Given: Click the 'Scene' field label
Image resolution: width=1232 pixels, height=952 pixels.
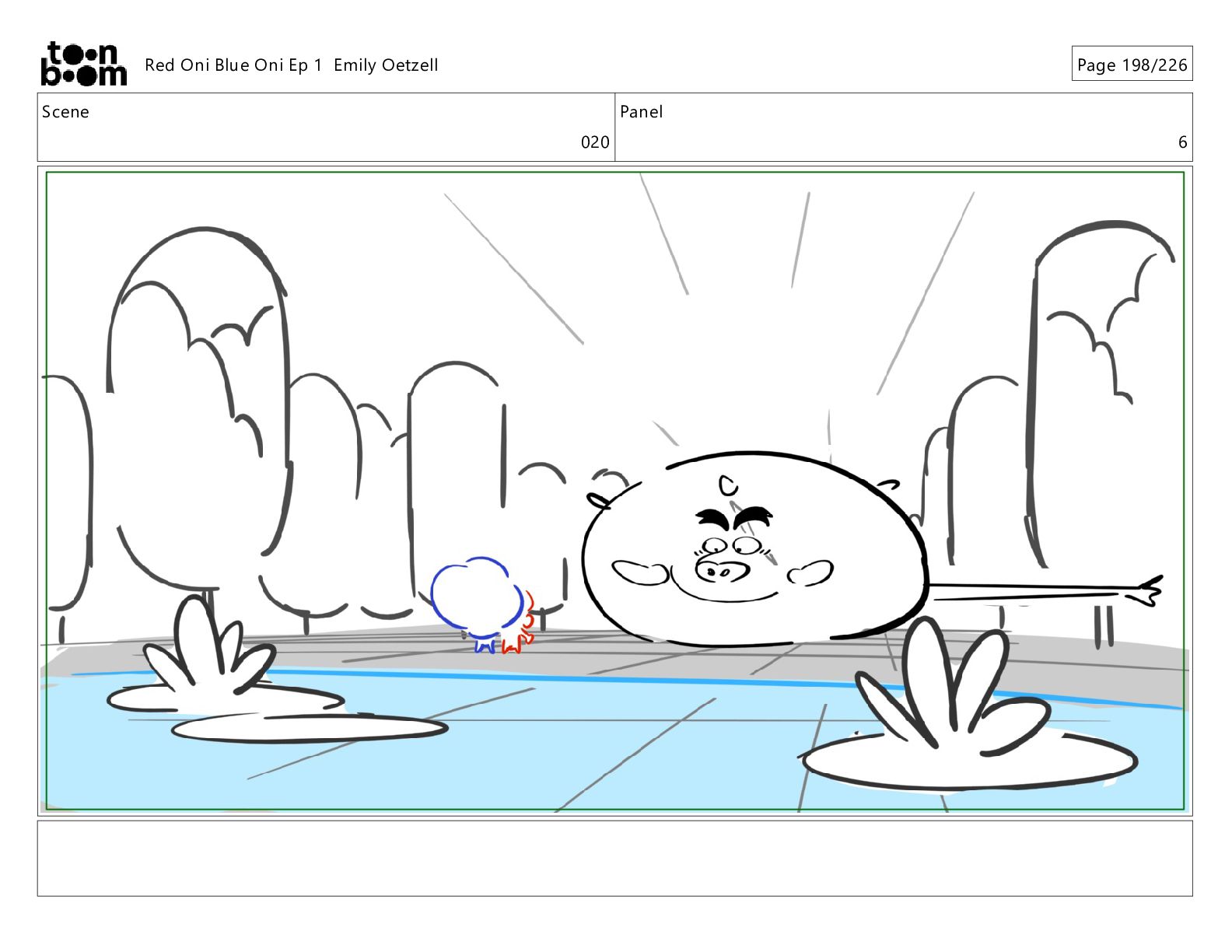Looking at the screenshot, I should coord(65,112).
